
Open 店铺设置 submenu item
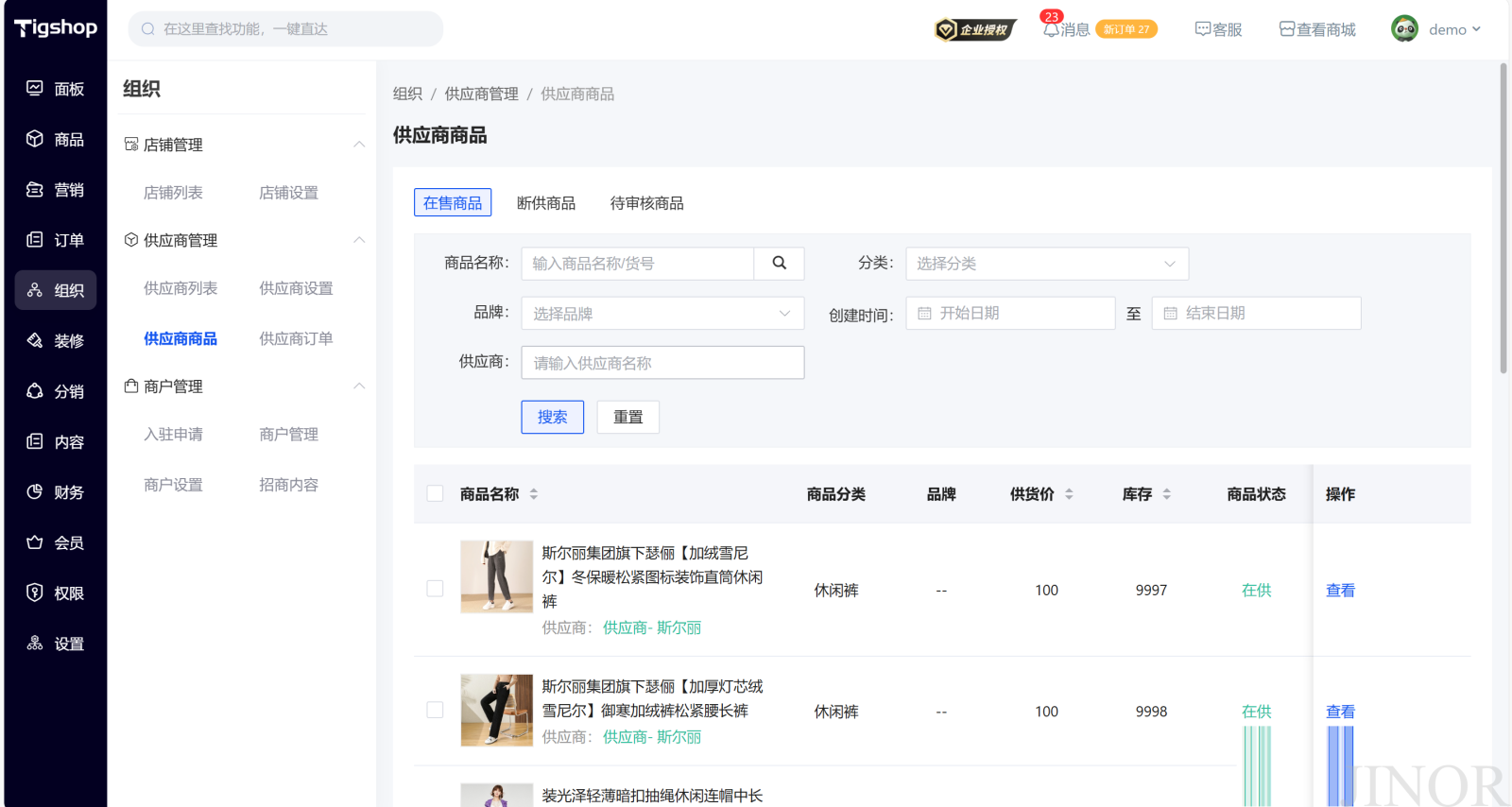tap(288, 193)
